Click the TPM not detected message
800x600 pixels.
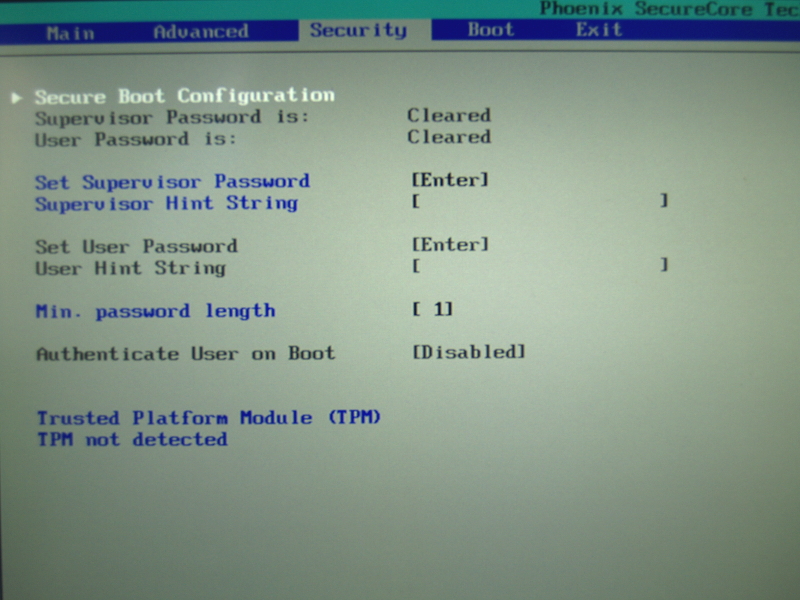coord(132,440)
